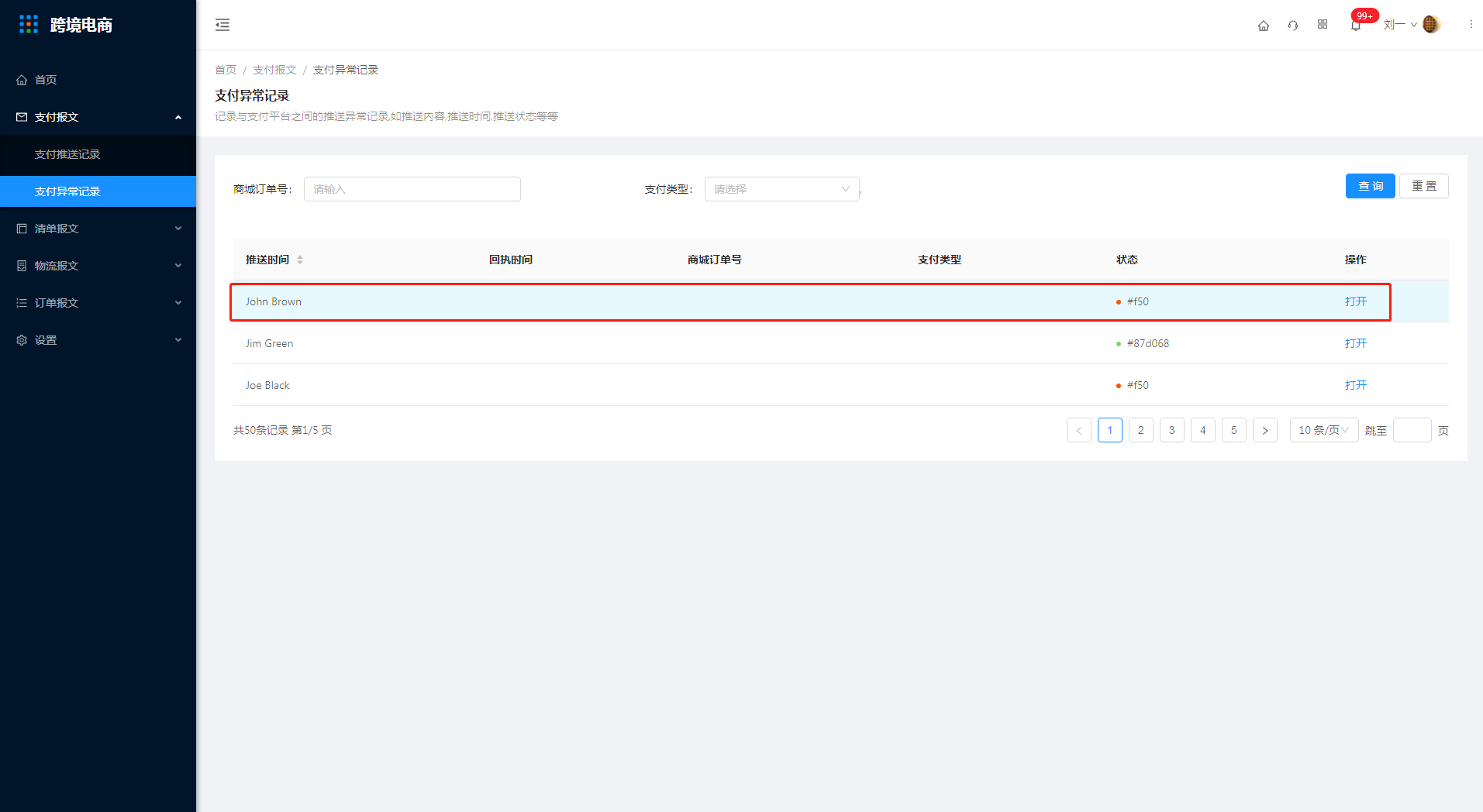1483x812 pixels.
Task: Click status #87d068 in Jim Green row
Action: pyautogui.click(x=1143, y=343)
